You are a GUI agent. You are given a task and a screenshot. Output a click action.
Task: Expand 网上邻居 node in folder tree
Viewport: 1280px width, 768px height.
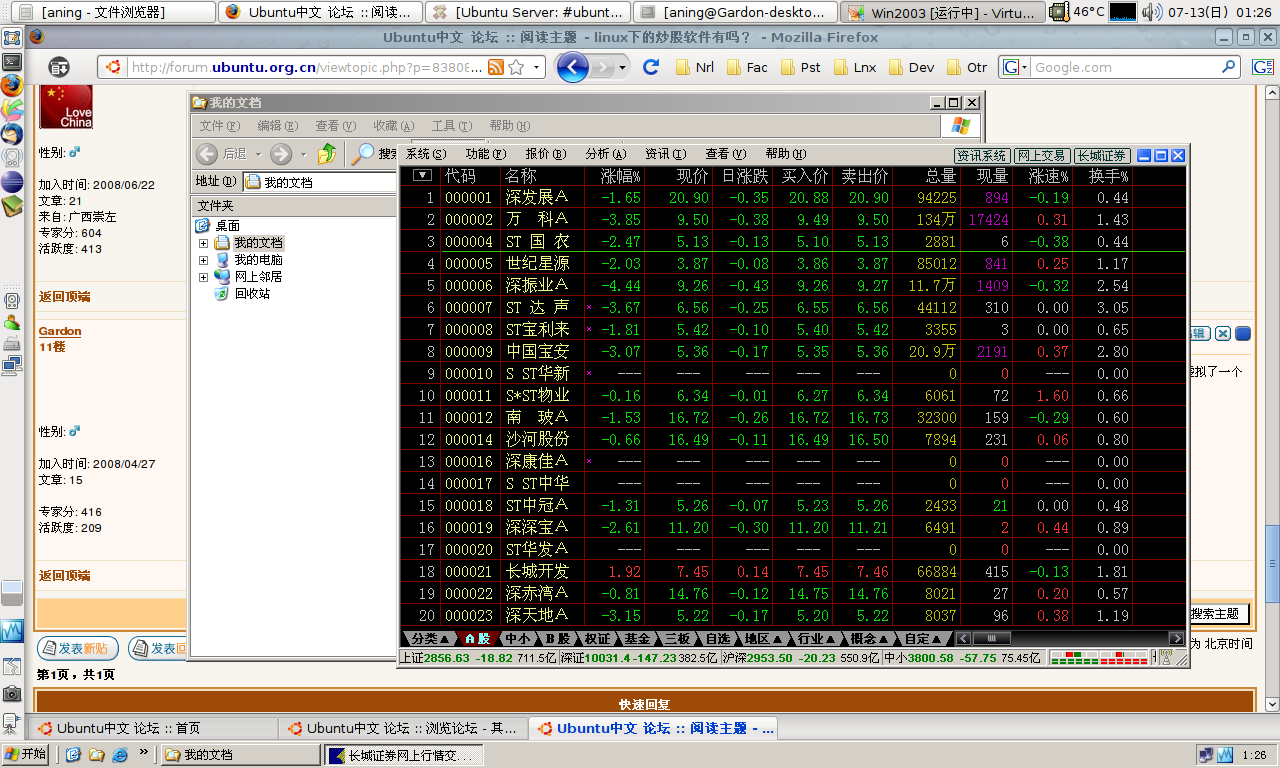pos(203,277)
